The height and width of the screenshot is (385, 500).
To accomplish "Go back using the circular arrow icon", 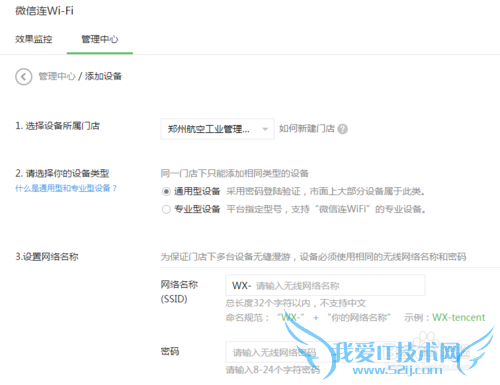I will [x=23, y=77].
